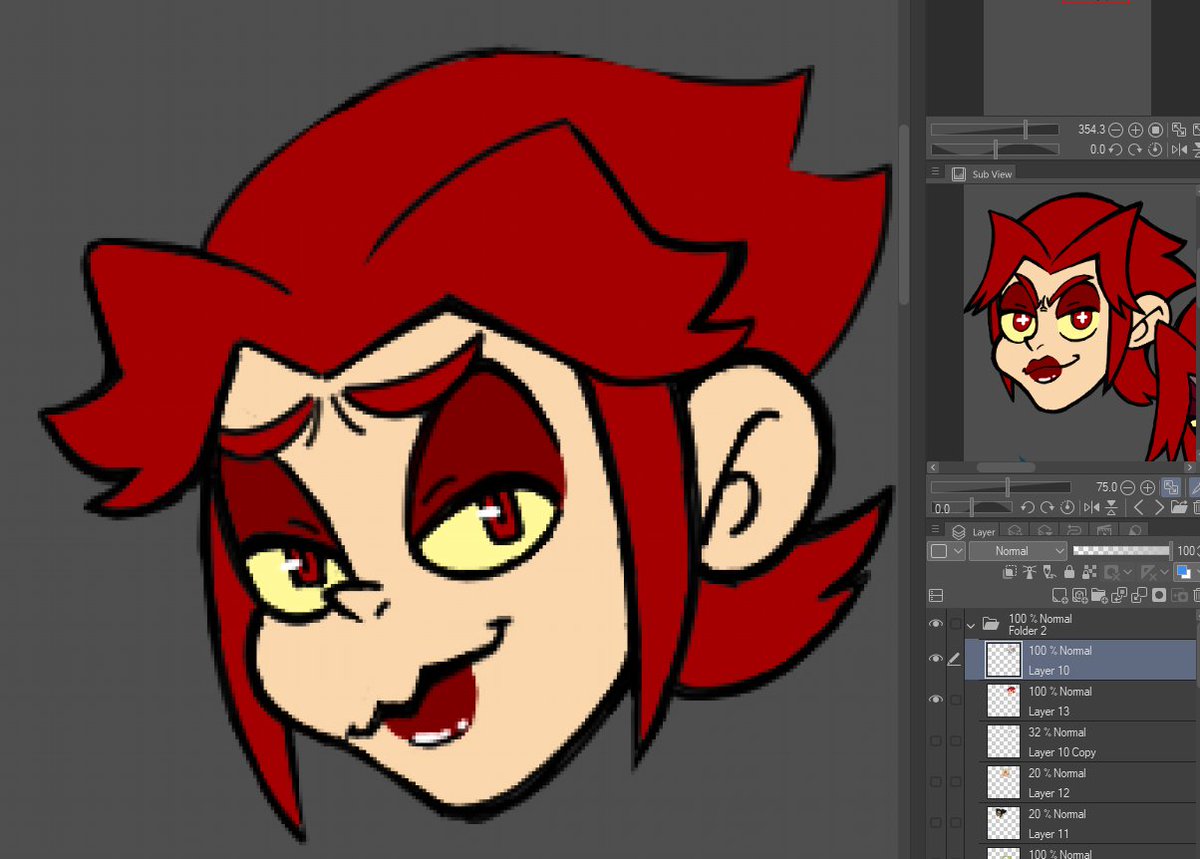Click Navigator 100% zoom square icon
The height and width of the screenshot is (859, 1200).
point(1156,130)
